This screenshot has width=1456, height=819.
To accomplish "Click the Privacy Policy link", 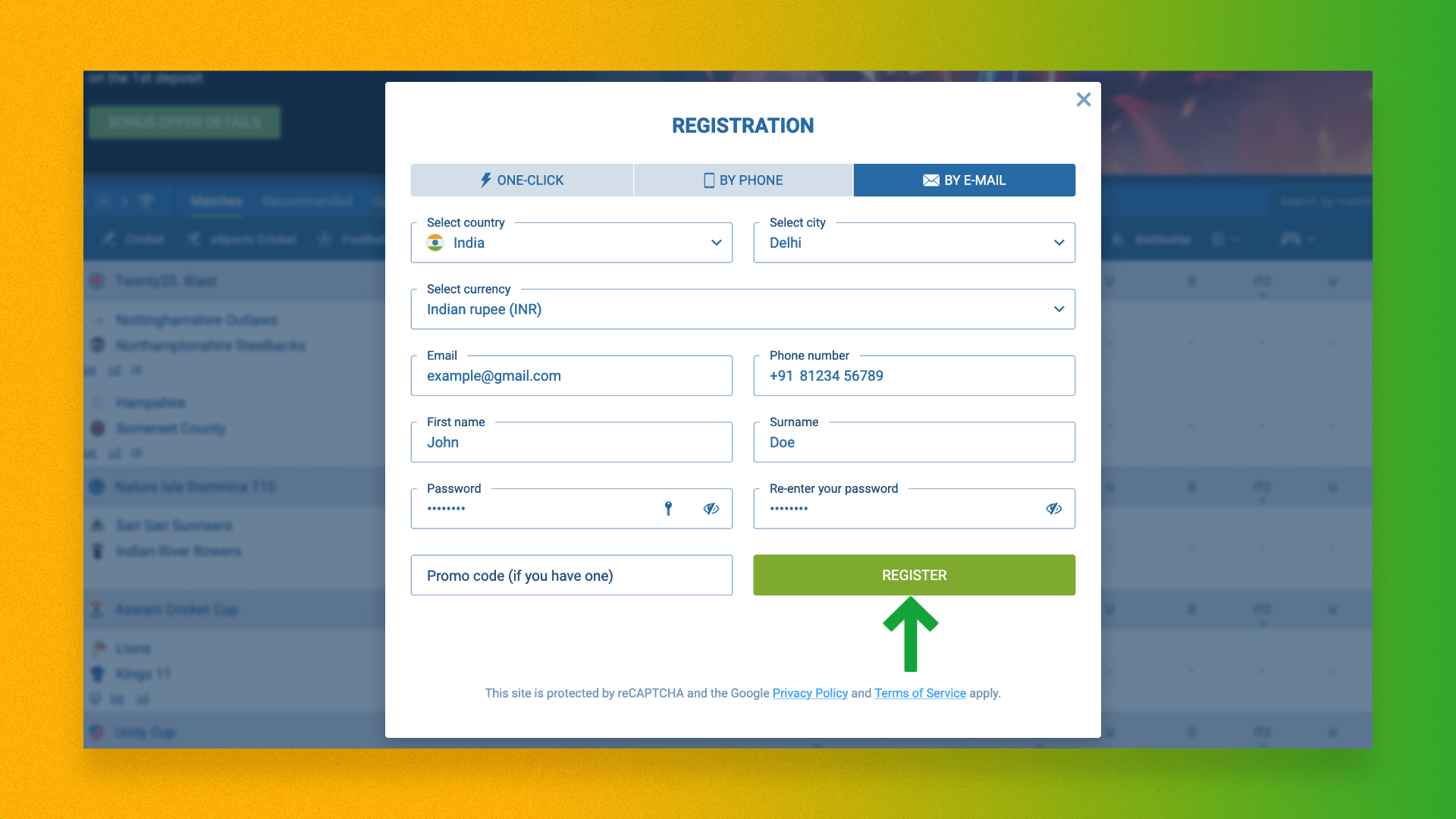I will pyautogui.click(x=810, y=693).
